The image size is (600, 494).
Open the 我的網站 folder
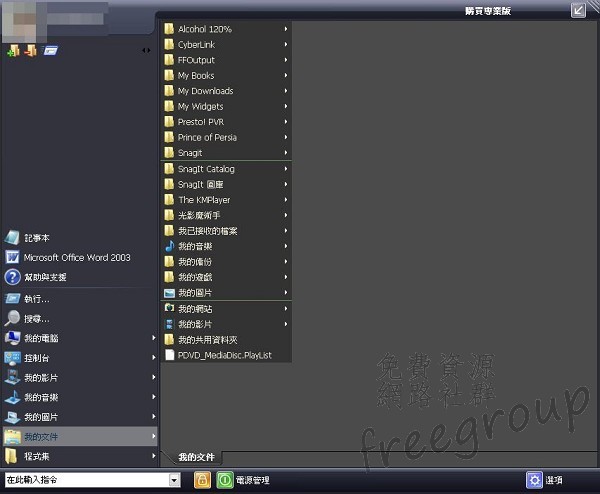coord(226,309)
